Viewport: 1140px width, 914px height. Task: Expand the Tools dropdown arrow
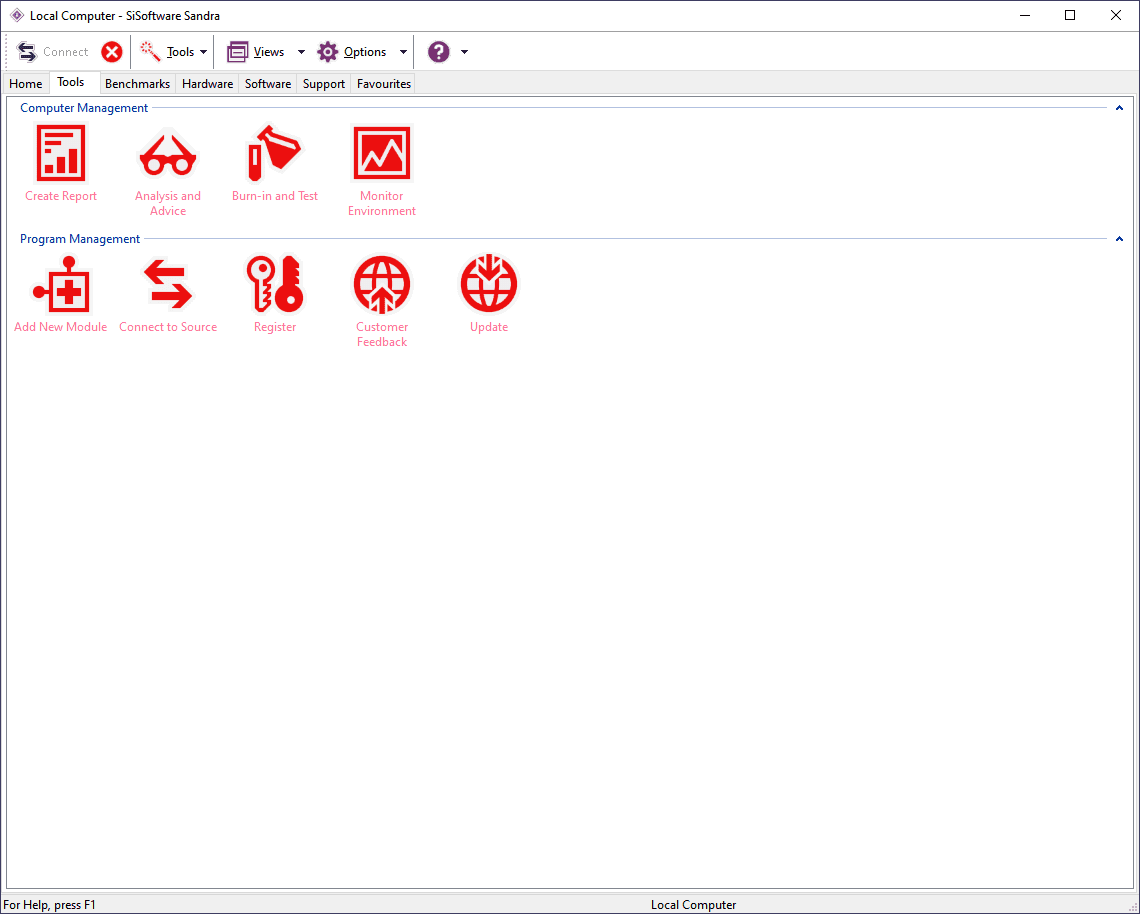point(204,52)
